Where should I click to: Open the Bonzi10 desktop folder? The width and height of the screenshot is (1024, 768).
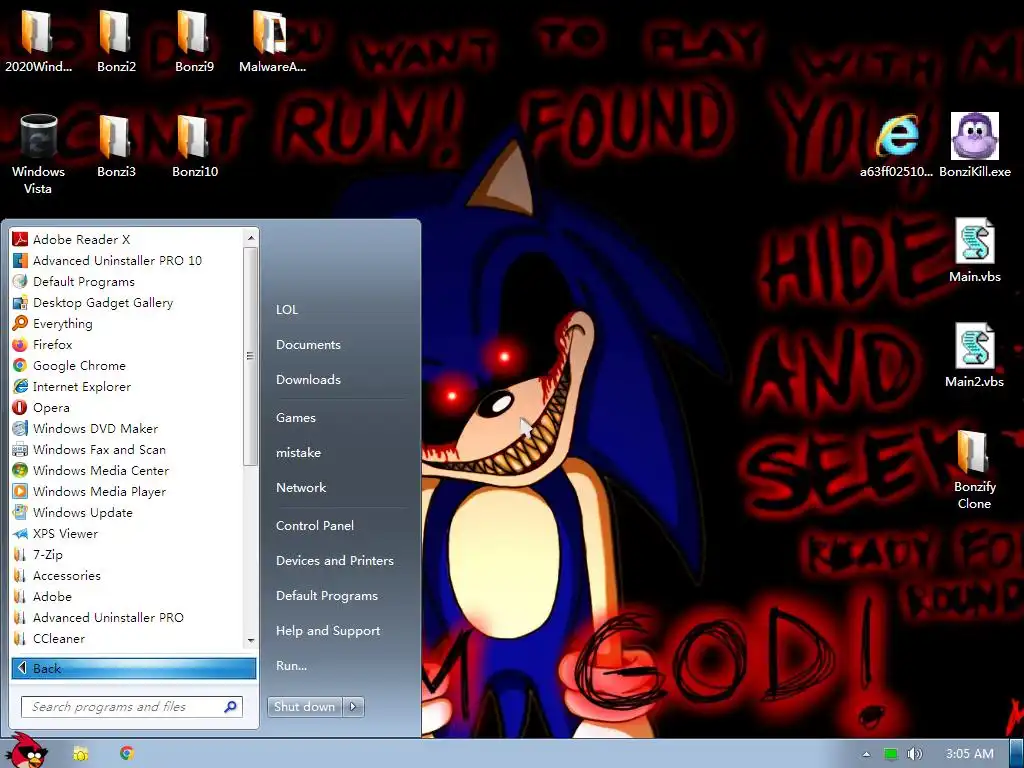click(x=194, y=145)
